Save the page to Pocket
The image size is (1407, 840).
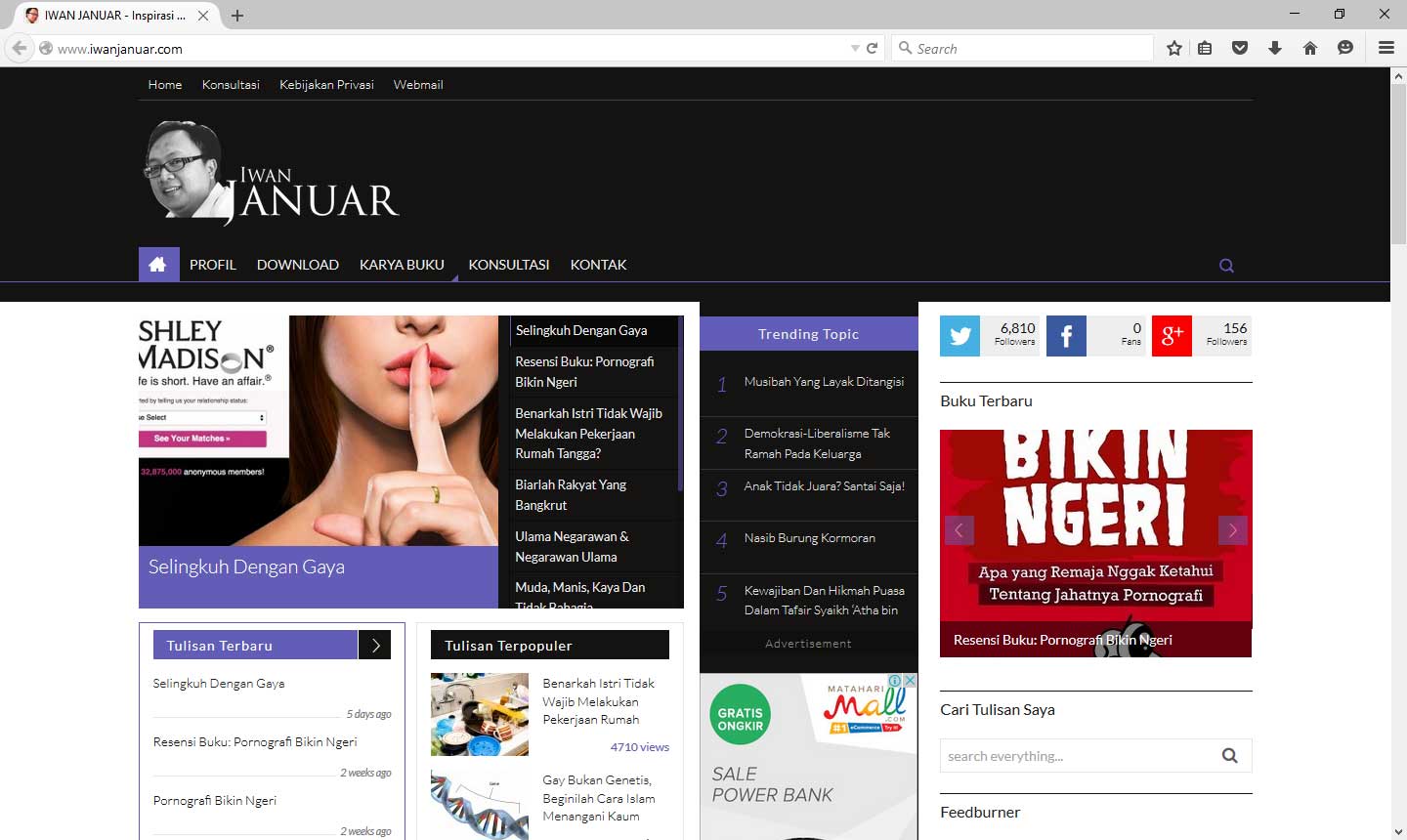point(1240,47)
